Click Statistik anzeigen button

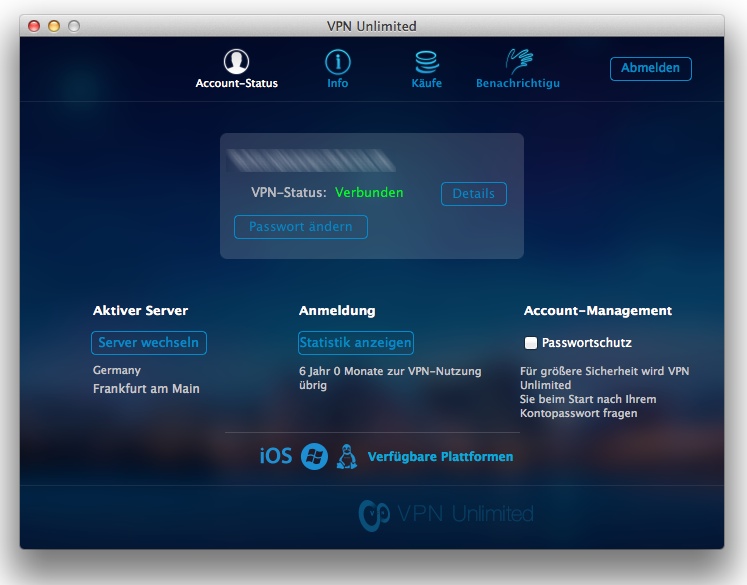click(x=355, y=343)
